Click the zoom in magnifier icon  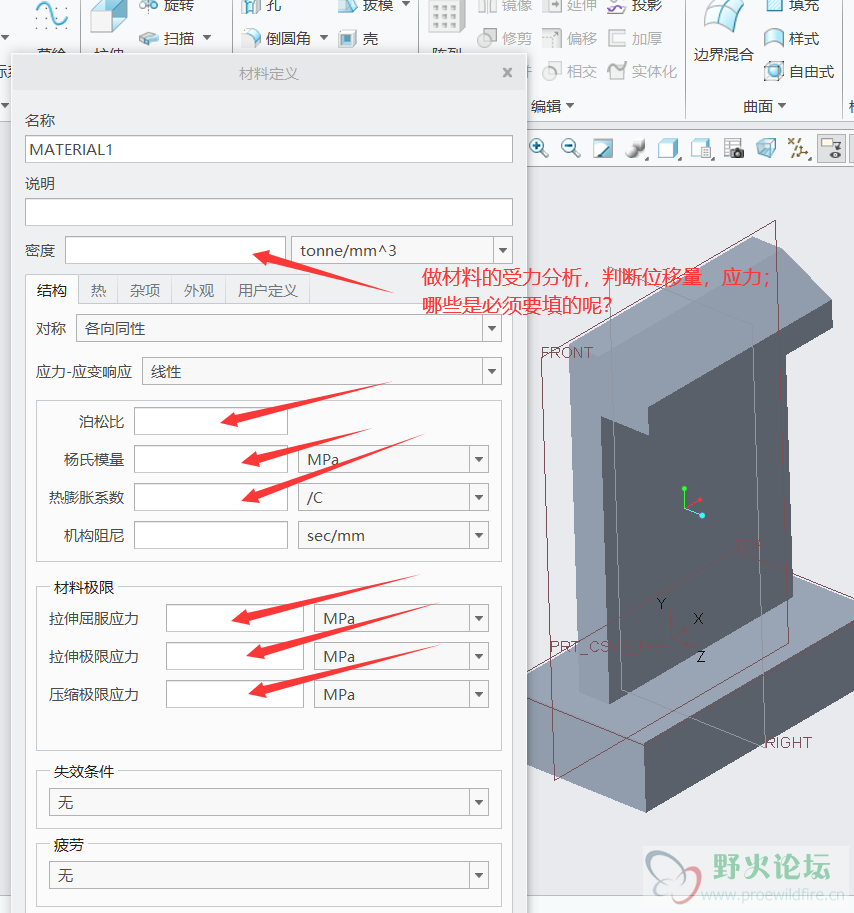coord(538,148)
